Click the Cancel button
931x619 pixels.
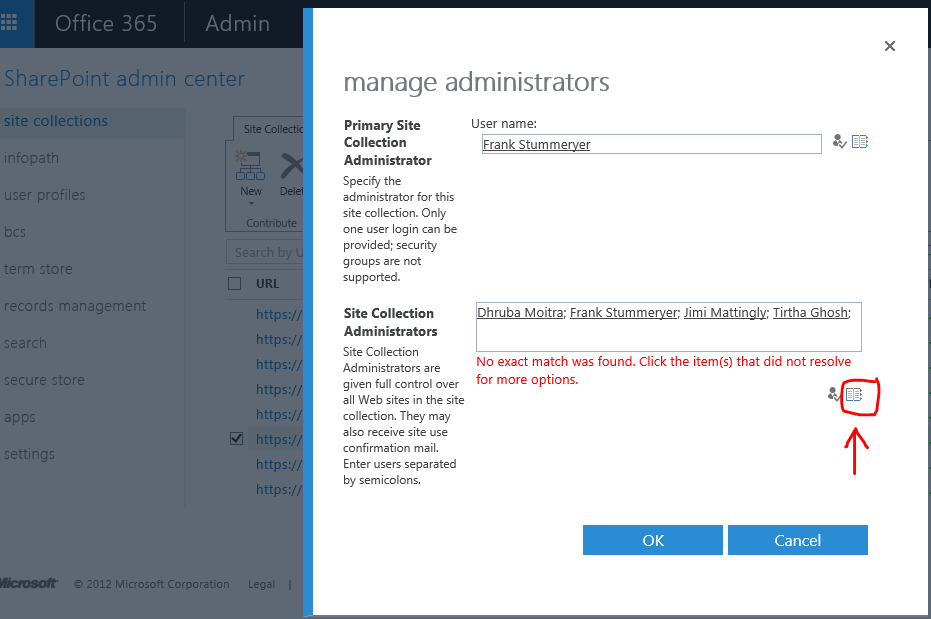pyautogui.click(x=797, y=540)
